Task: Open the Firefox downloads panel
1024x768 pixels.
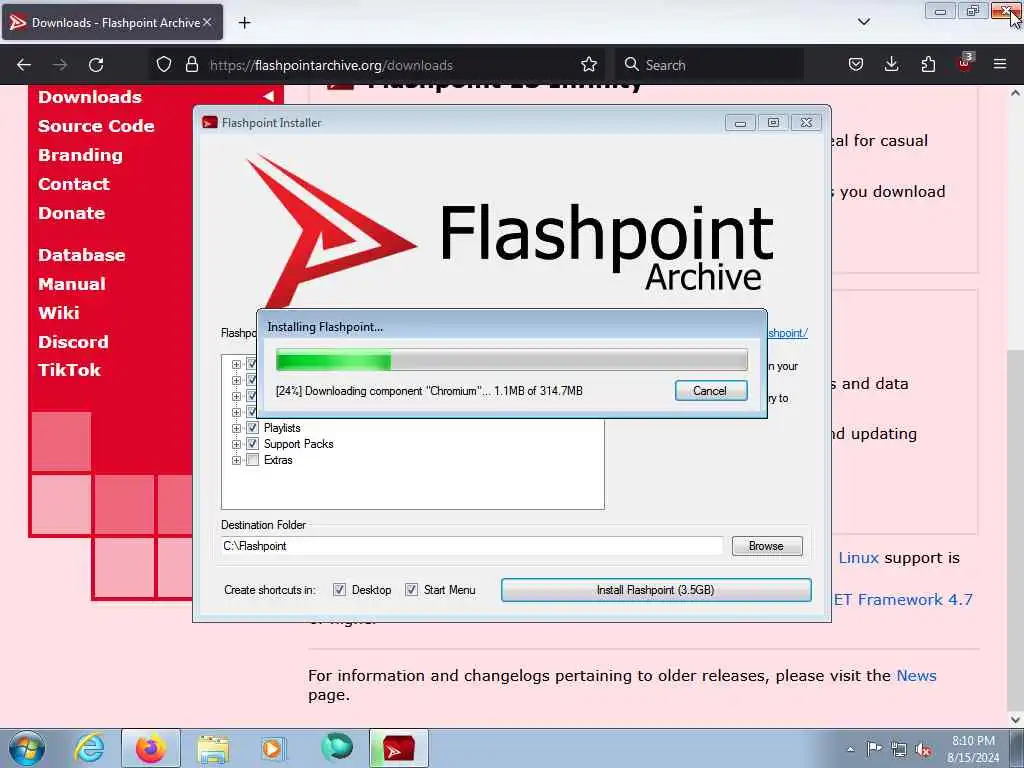Action: pyautogui.click(x=891, y=65)
